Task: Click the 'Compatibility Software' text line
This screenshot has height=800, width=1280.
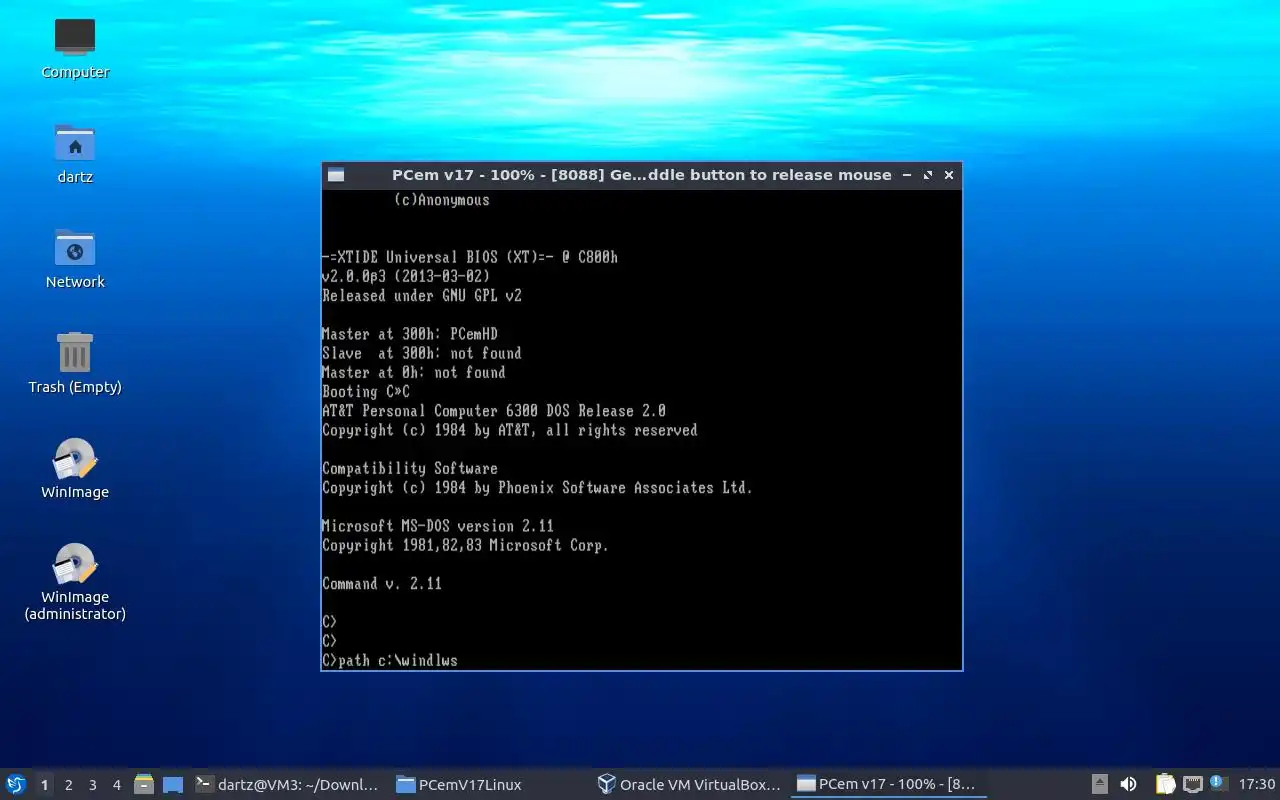Action: (x=410, y=468)
